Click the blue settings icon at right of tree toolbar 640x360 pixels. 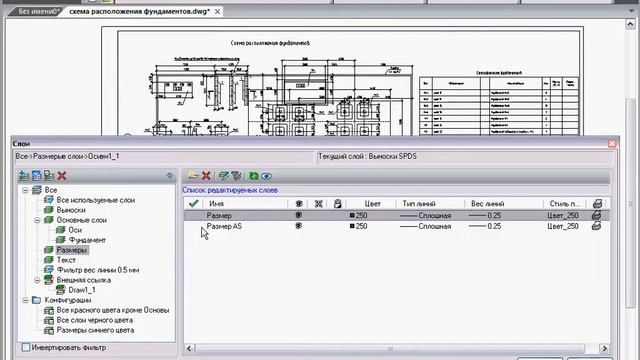point(170,176)
